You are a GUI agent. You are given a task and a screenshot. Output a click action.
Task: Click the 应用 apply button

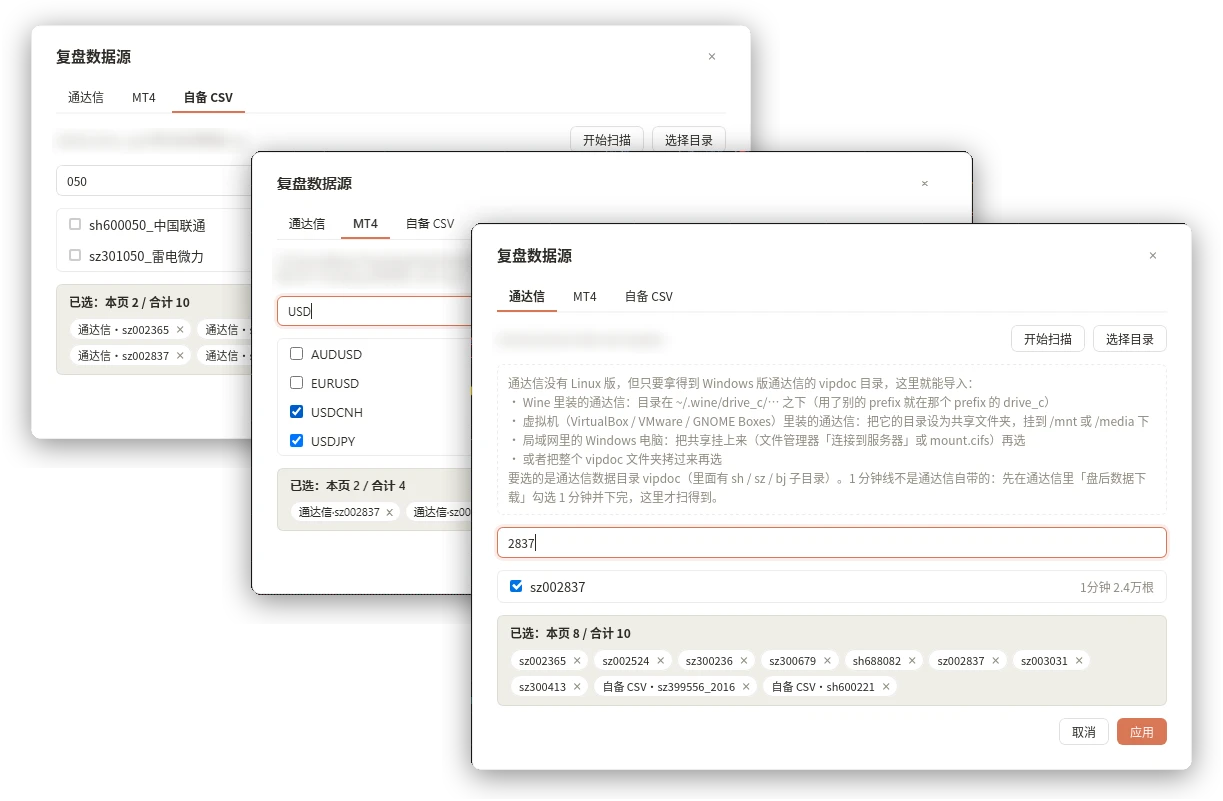click(1142, 732)
